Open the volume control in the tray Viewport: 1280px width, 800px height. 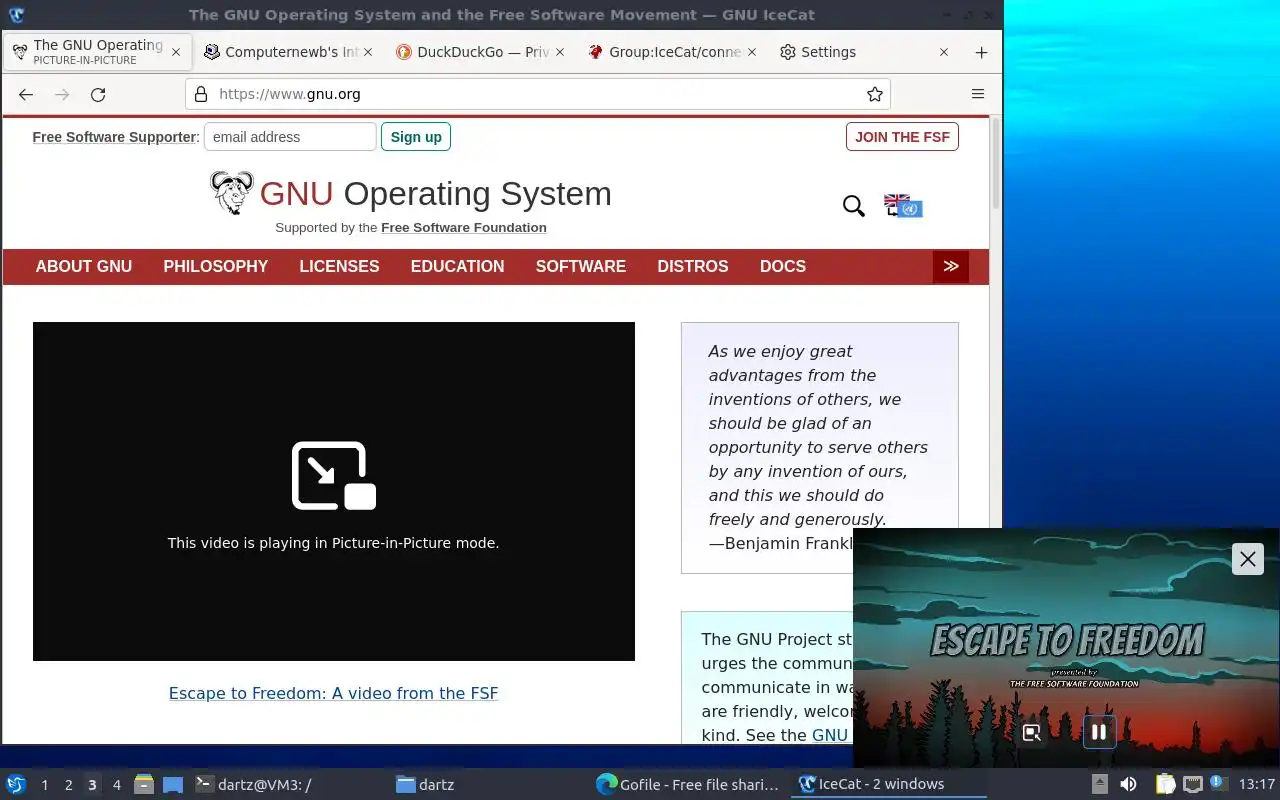[x=1128, y=784]
